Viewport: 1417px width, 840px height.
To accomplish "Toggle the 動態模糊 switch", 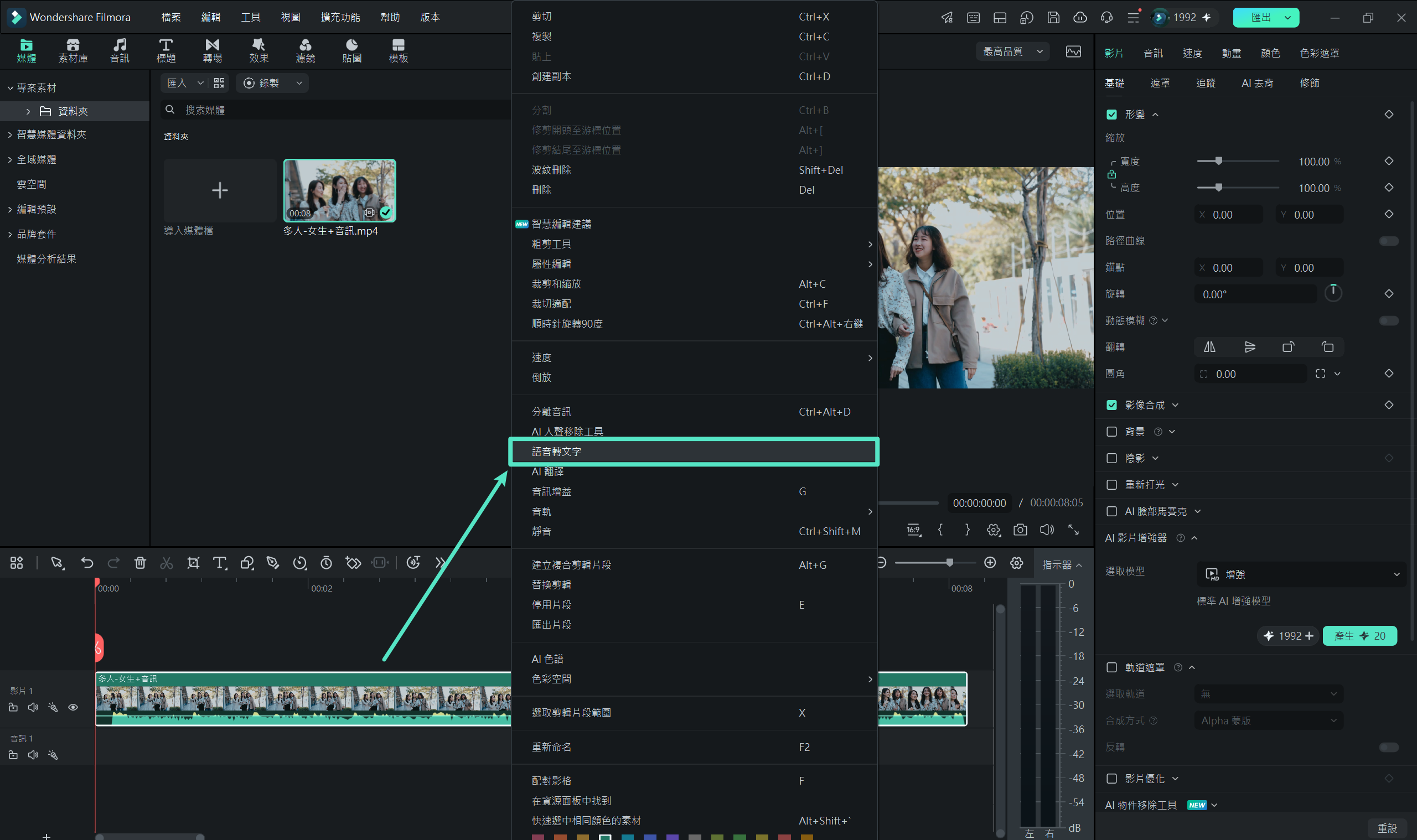I will click(x=1389, y=321).
